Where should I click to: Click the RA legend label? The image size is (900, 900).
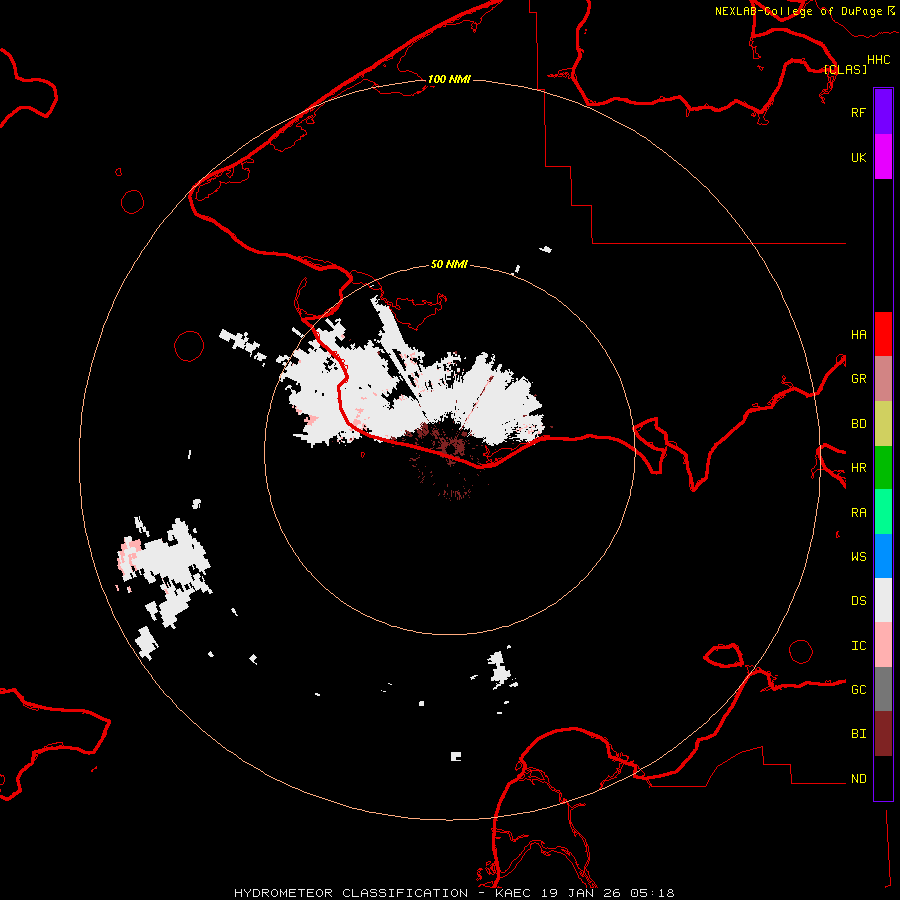click(858, 513)
